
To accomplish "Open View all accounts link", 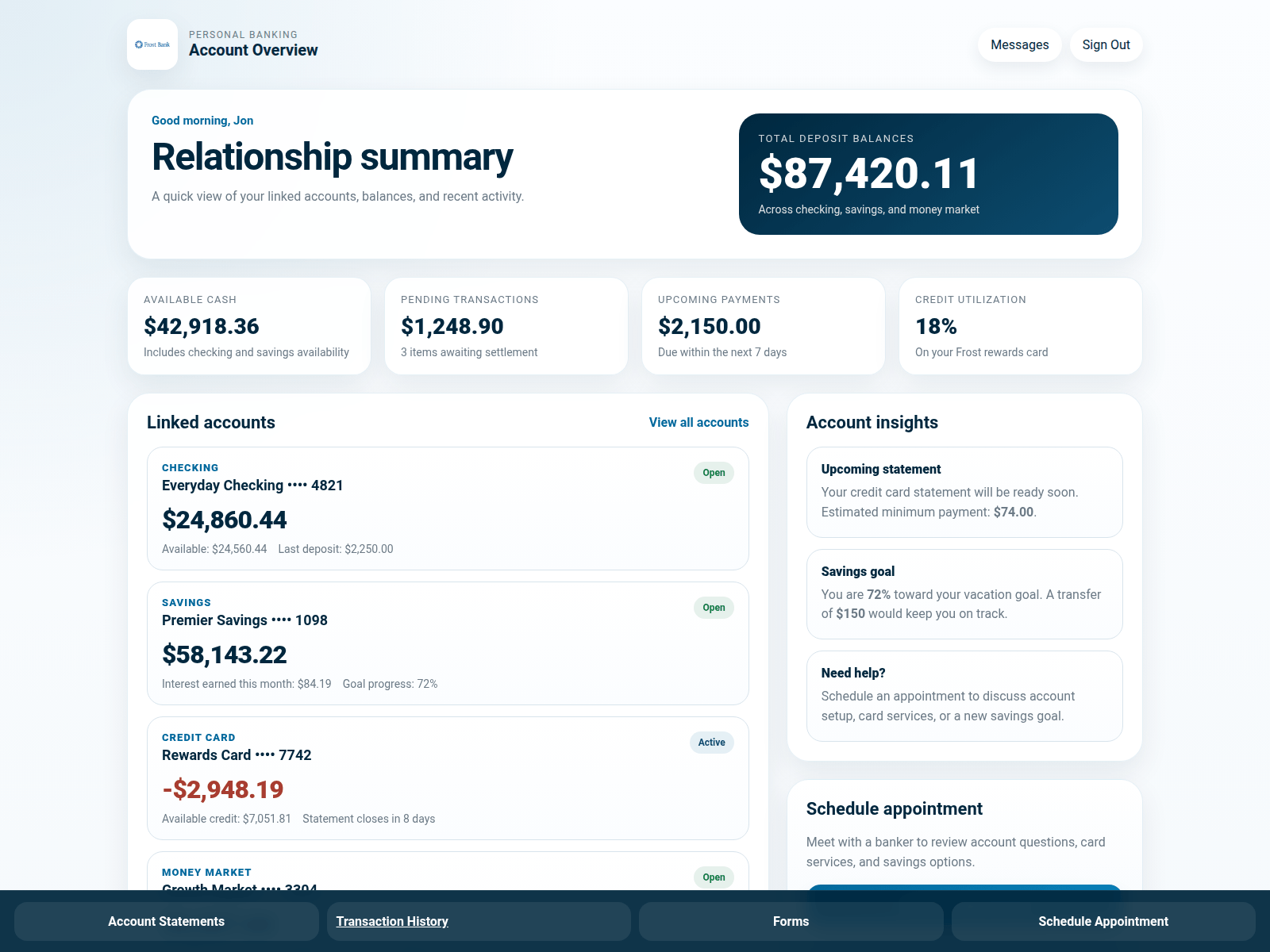I will click(x=698, y=422).
